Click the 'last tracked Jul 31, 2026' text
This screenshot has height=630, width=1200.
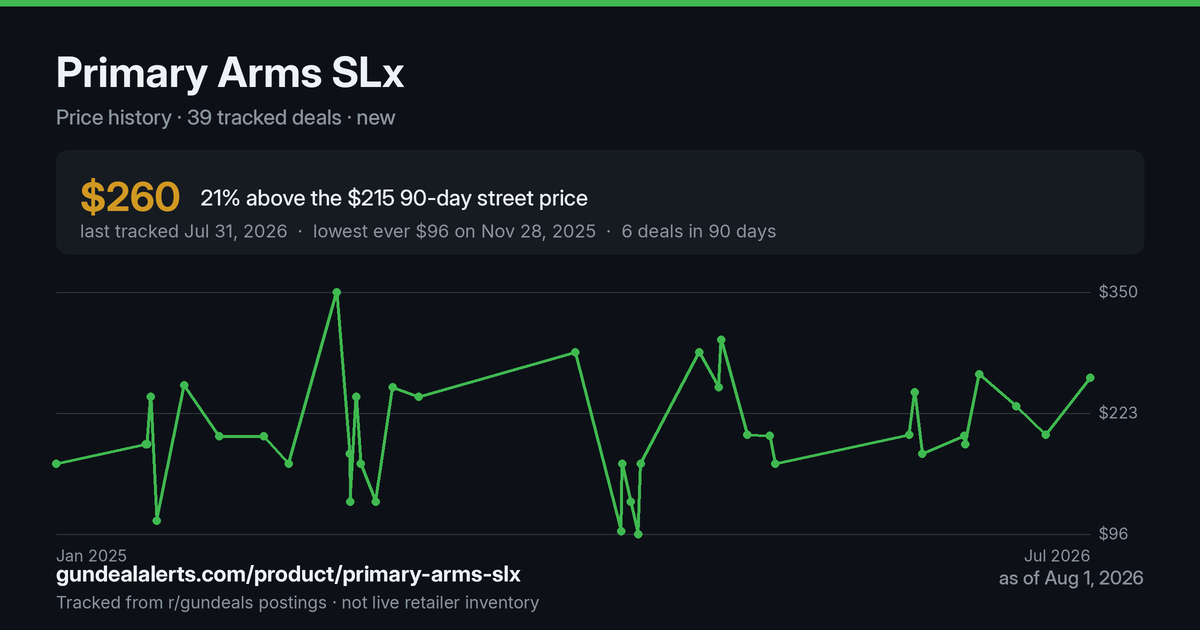(x=184, y=231)
